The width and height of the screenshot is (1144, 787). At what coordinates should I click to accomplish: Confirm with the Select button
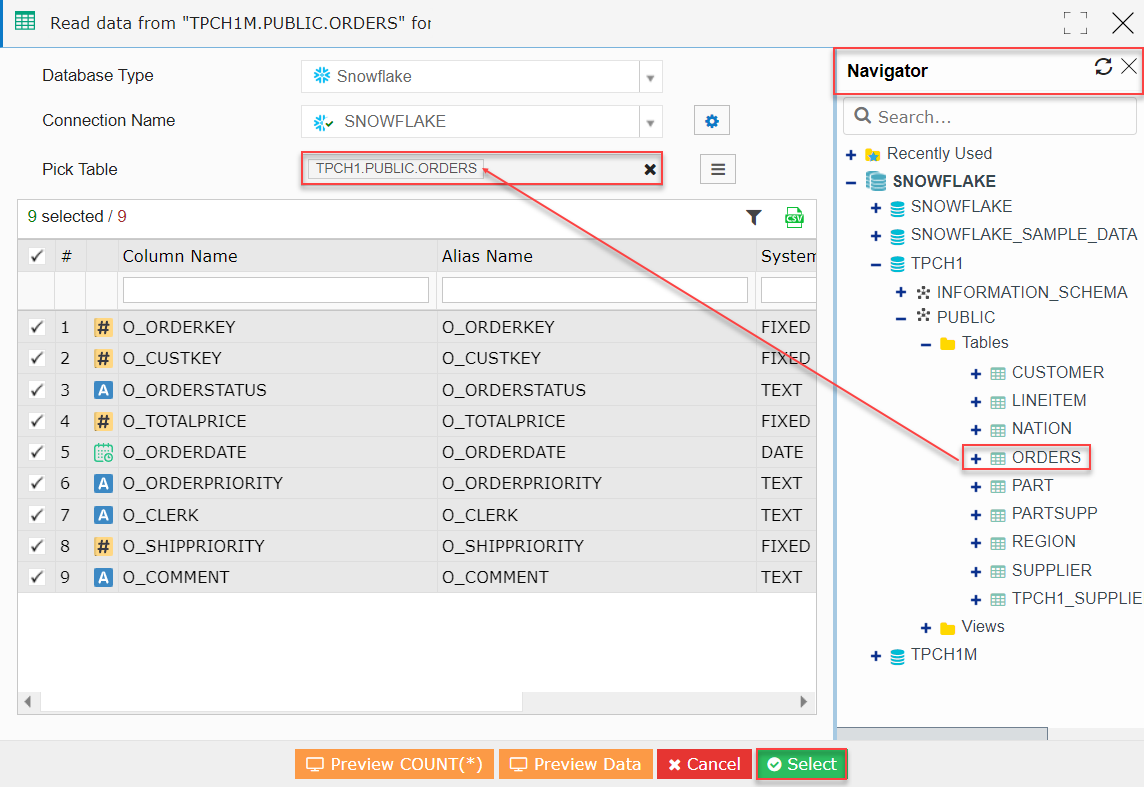coord(802,764)
